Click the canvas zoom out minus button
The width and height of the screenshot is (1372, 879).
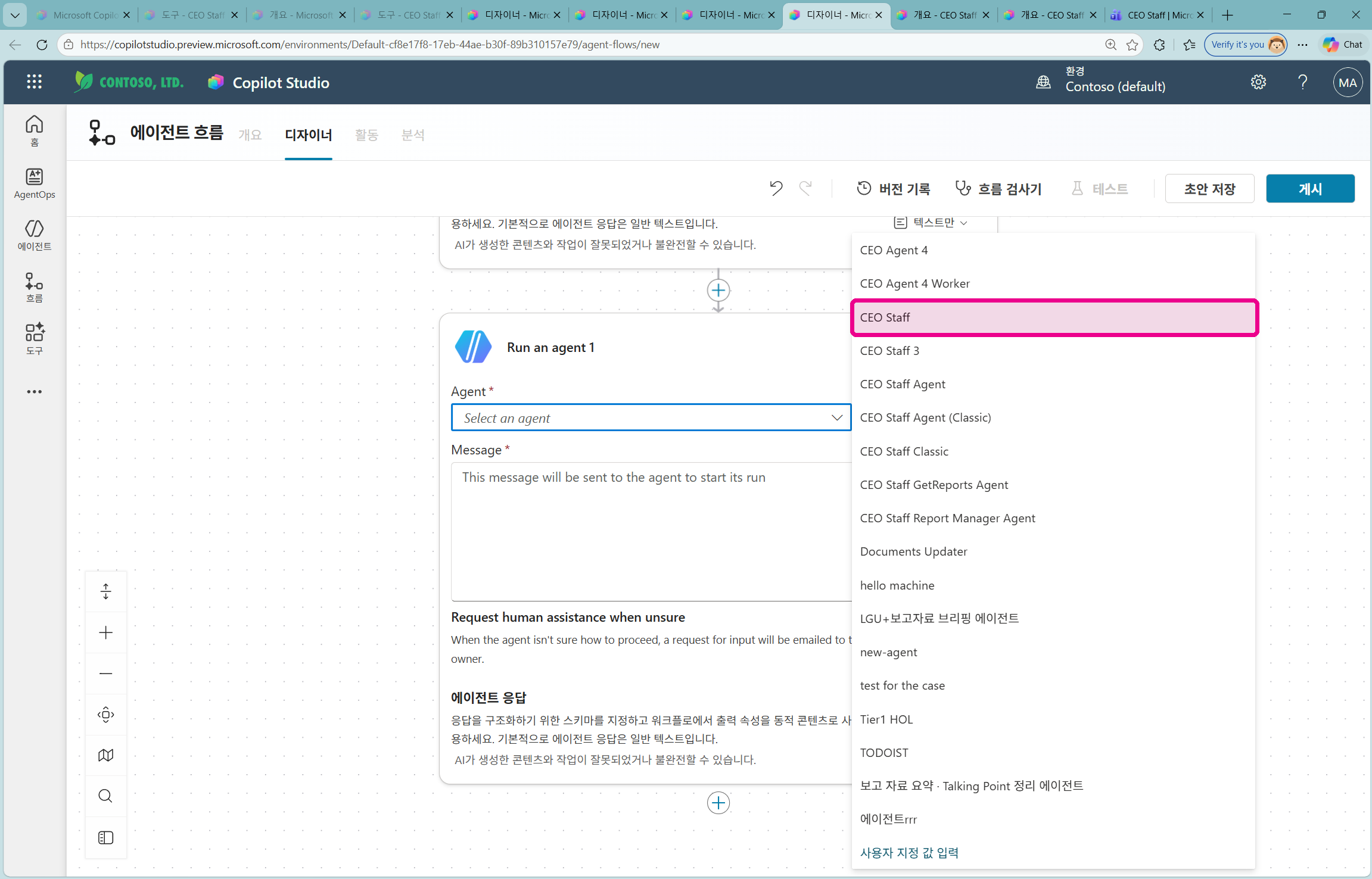(x=105, y=674)
